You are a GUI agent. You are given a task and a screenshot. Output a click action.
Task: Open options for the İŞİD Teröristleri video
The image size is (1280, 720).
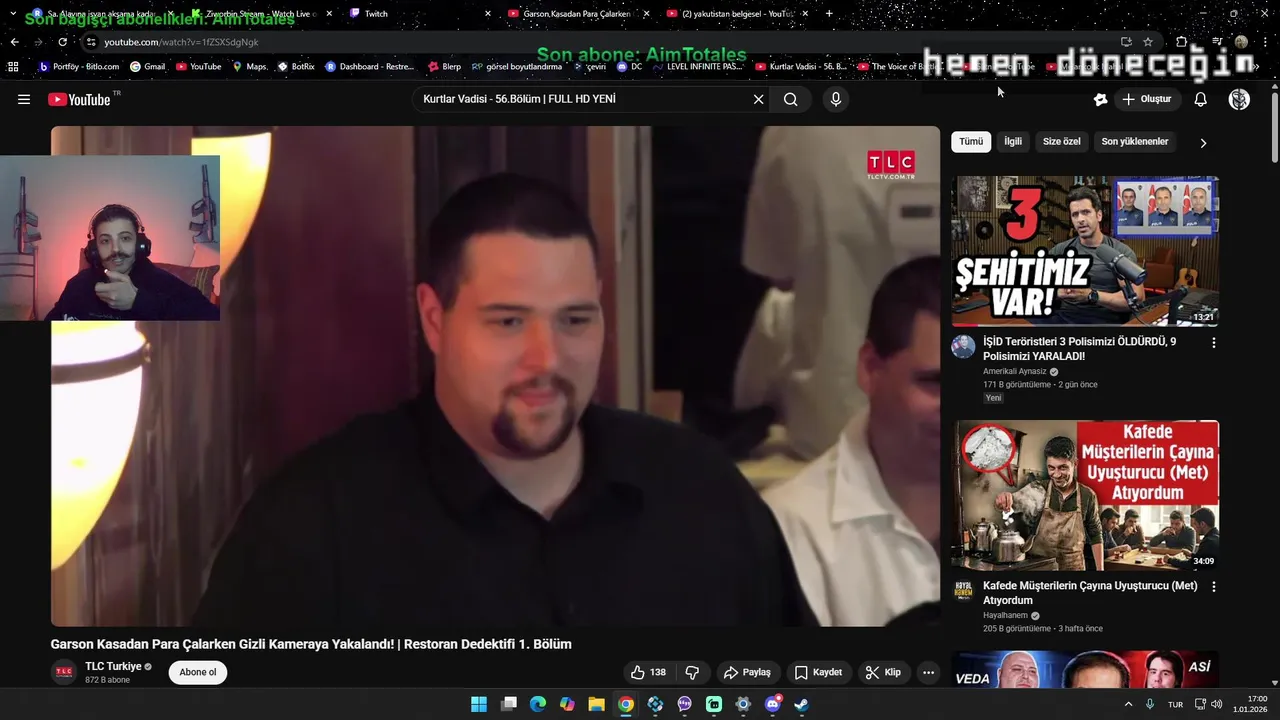[x=1214, y=342]
